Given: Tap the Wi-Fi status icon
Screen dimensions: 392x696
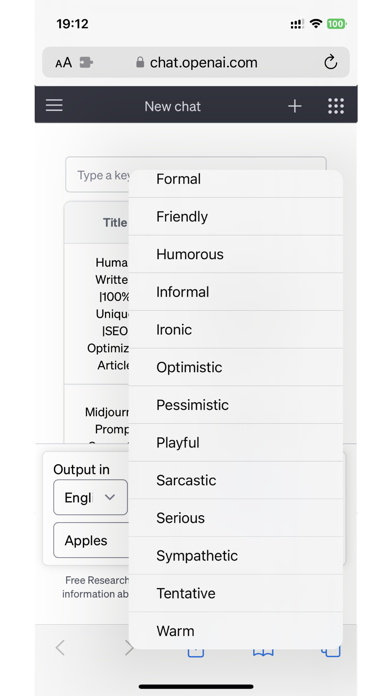Looking at the screenshot, I should click(x=316, y=24).
